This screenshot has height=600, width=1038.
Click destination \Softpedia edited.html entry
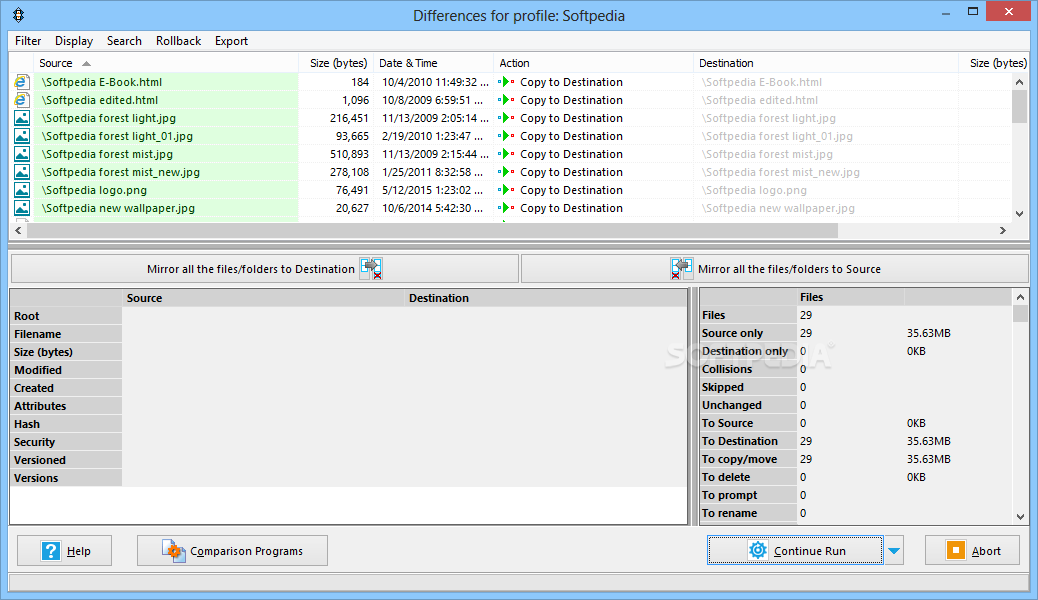click(x=760, y=100)
